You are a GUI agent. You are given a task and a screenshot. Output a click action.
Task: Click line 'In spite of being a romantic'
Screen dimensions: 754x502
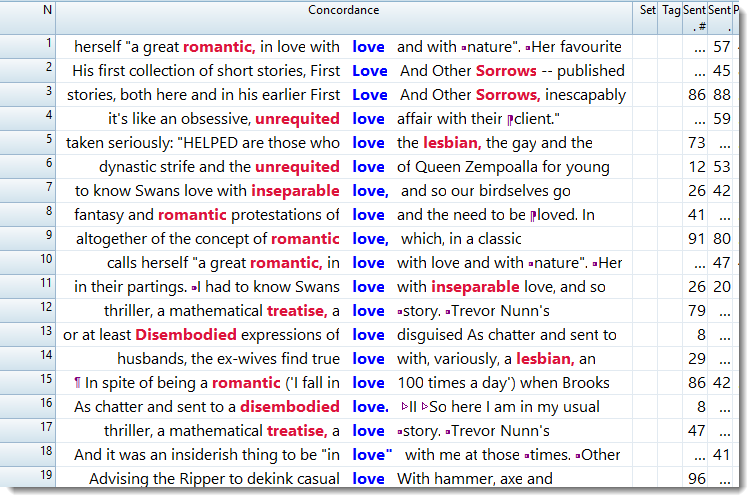207,383
